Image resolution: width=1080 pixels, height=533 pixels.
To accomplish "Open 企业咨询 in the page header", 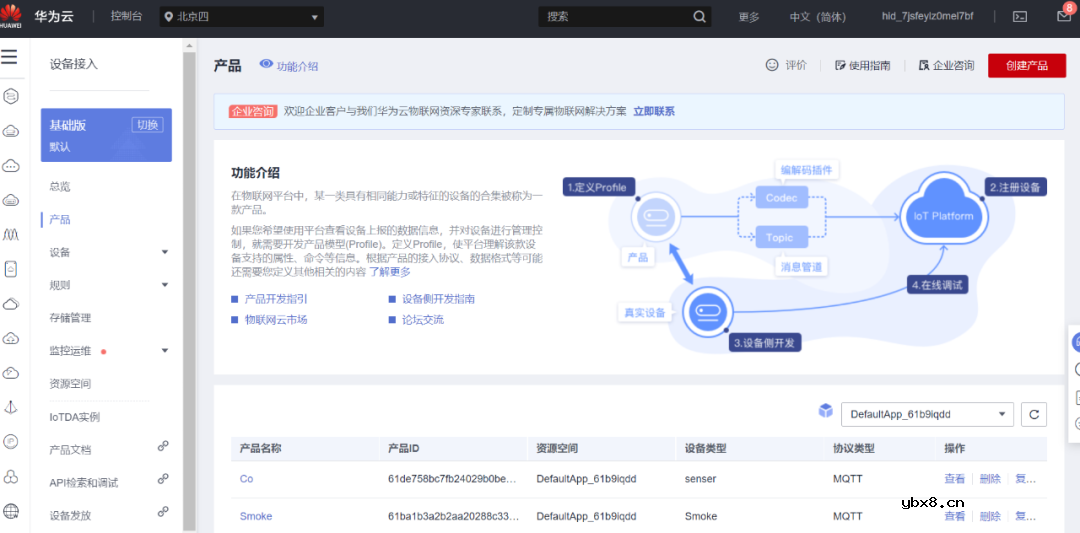I will [946, 65].
